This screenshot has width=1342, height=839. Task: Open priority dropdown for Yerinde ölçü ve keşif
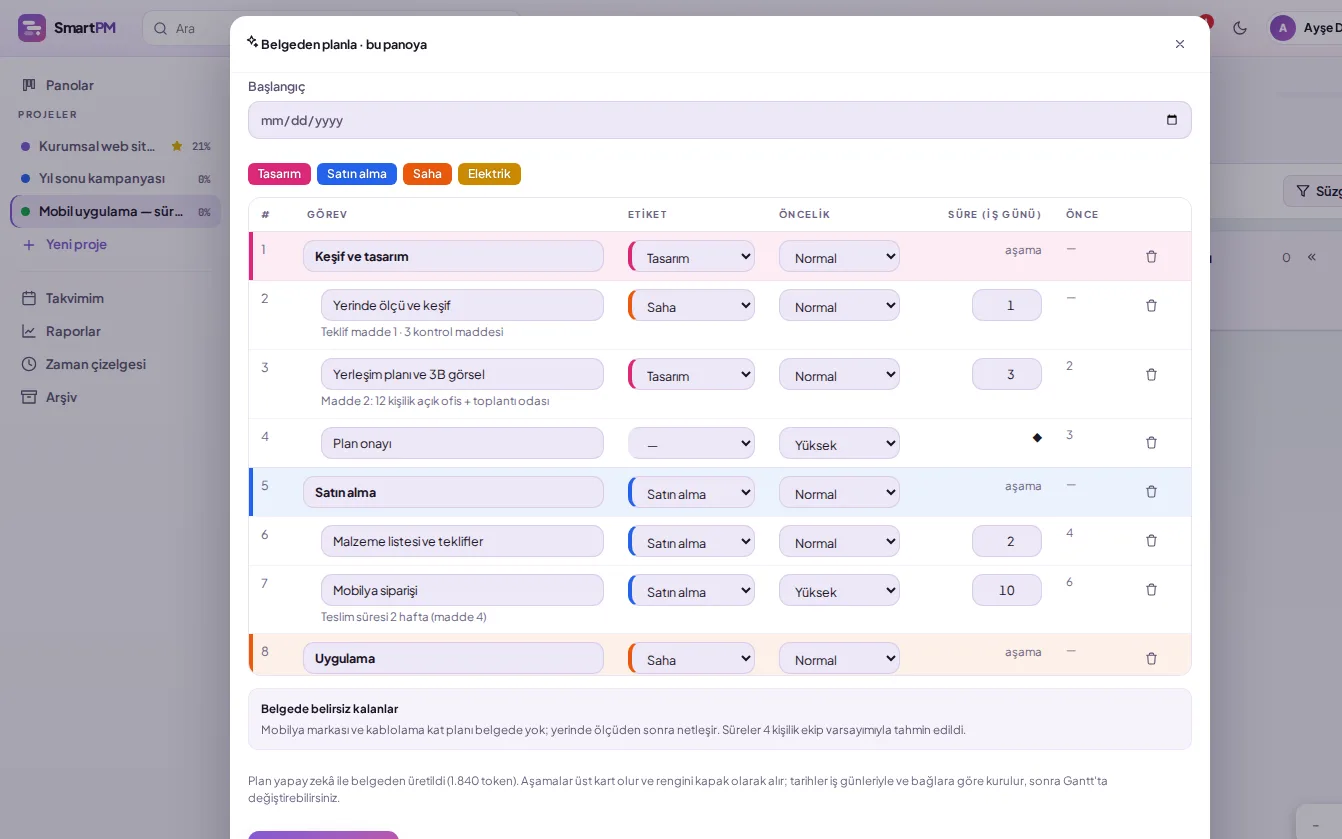(x=839, y=306)
